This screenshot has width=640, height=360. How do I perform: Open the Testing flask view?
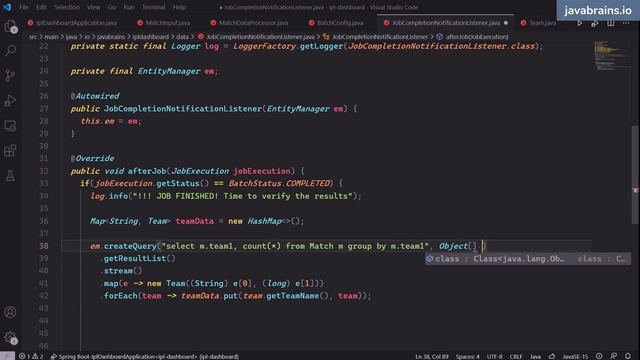[10, 176]
